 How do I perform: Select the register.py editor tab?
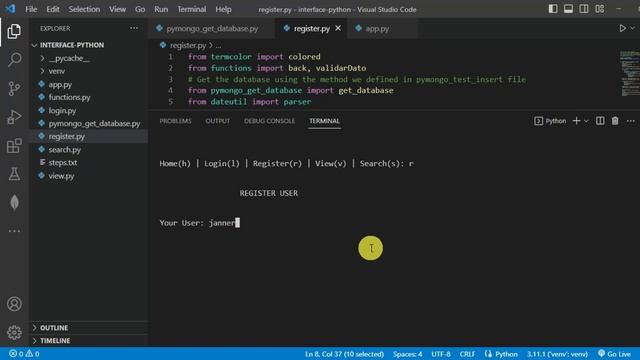[311, 29]
